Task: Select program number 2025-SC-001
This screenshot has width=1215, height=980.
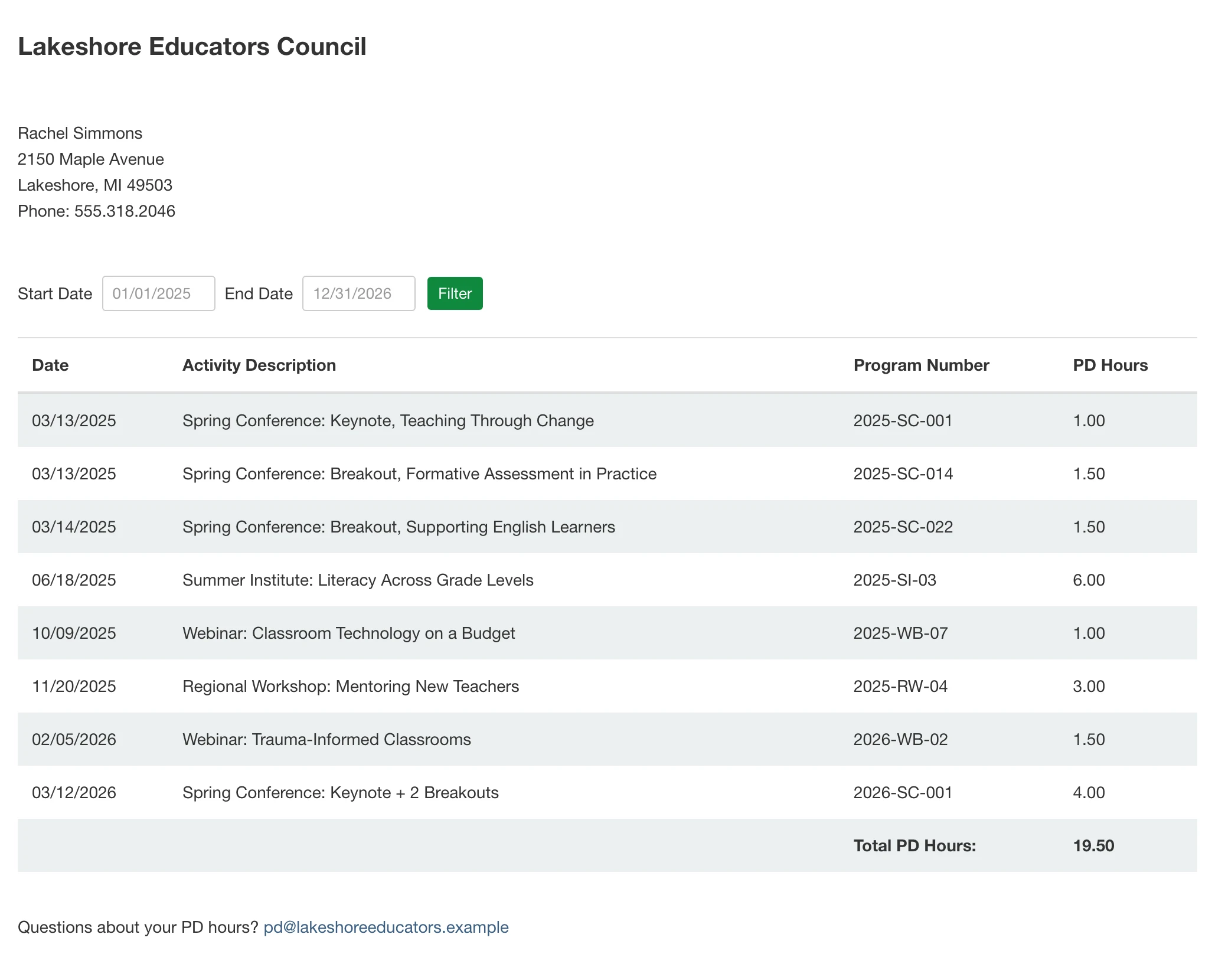Action: coord(903,420)
